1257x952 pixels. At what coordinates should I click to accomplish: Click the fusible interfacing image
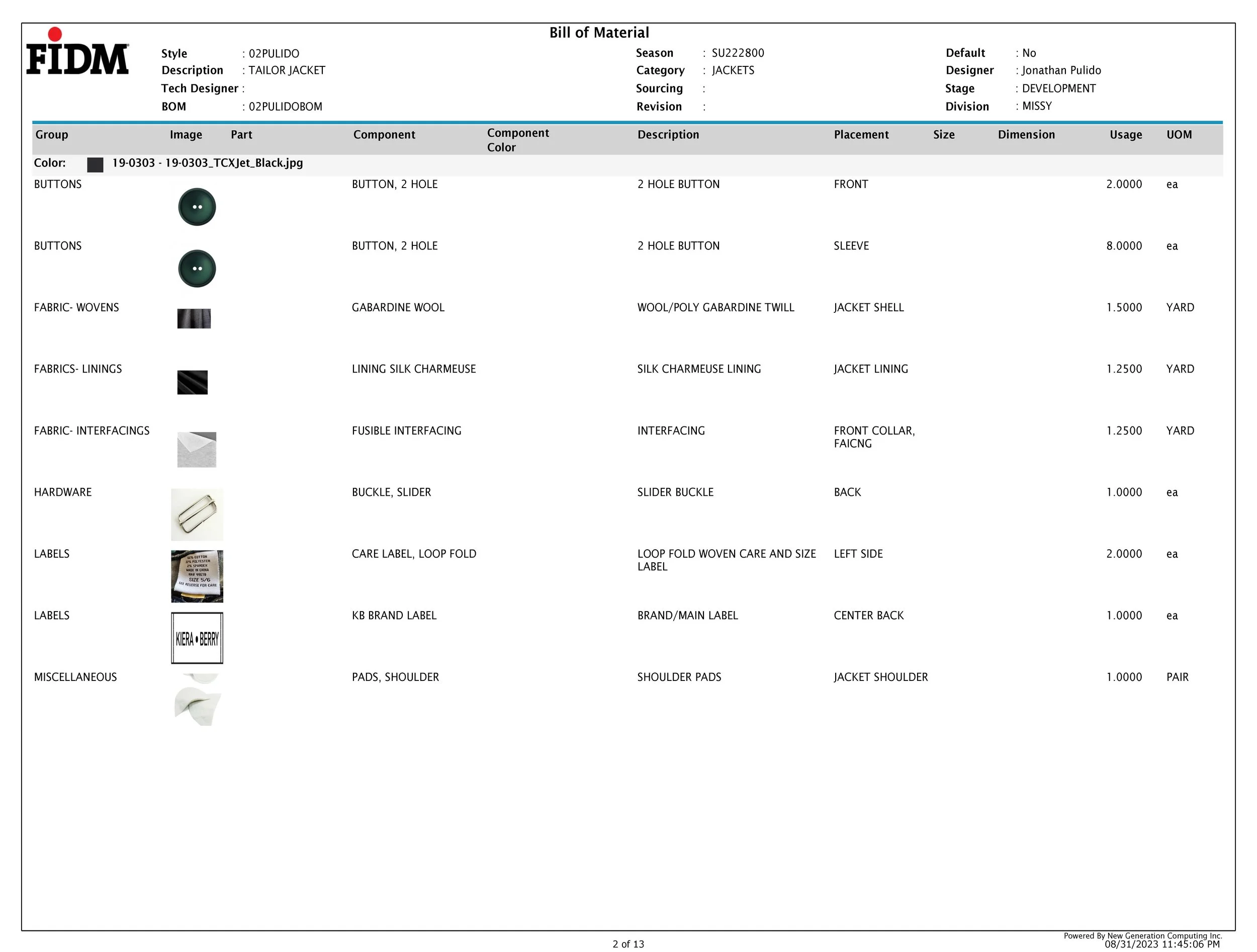coord(197,450)
